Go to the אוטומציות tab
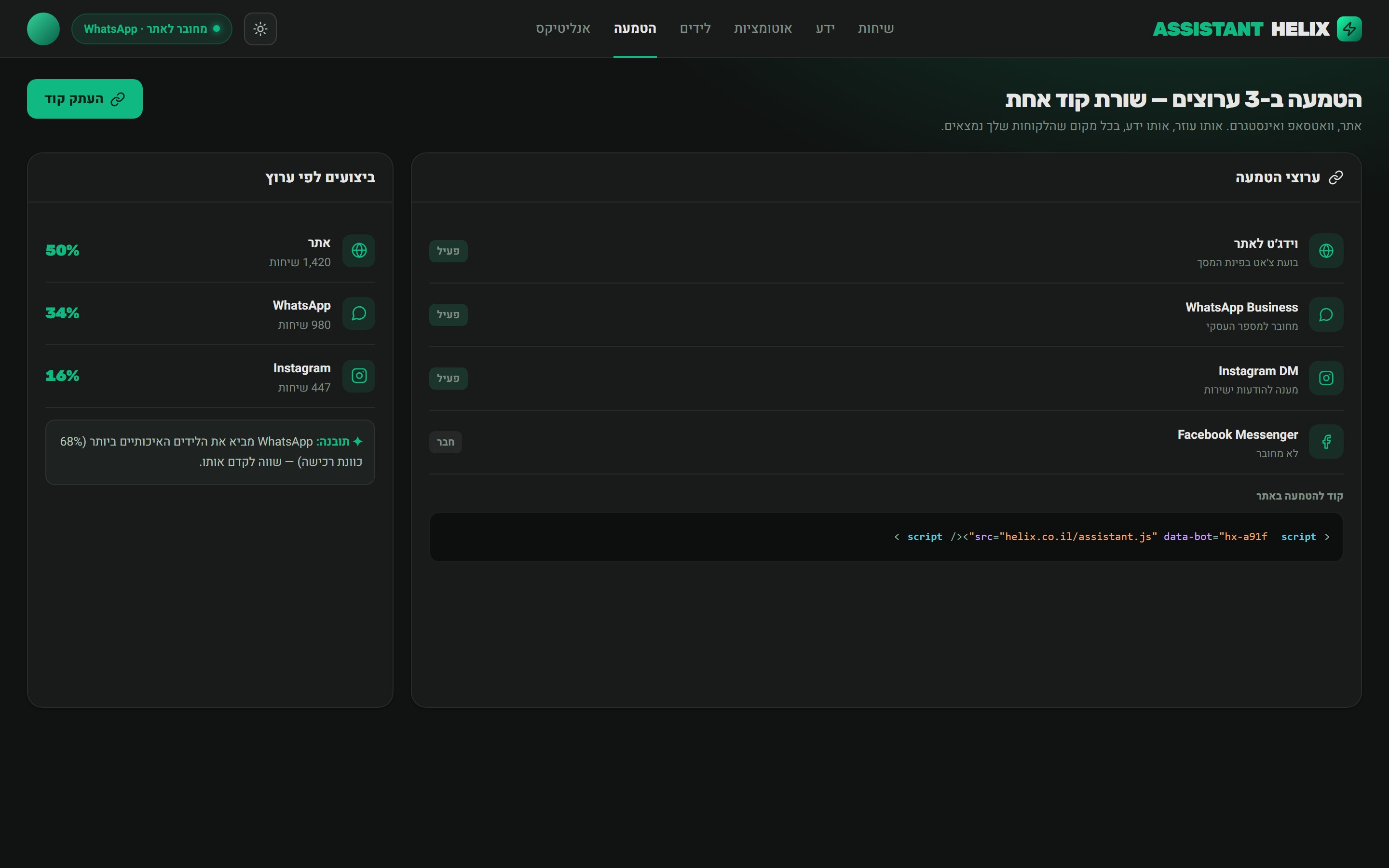This screenshot has height=868, width=1389. tap(763, 29)
